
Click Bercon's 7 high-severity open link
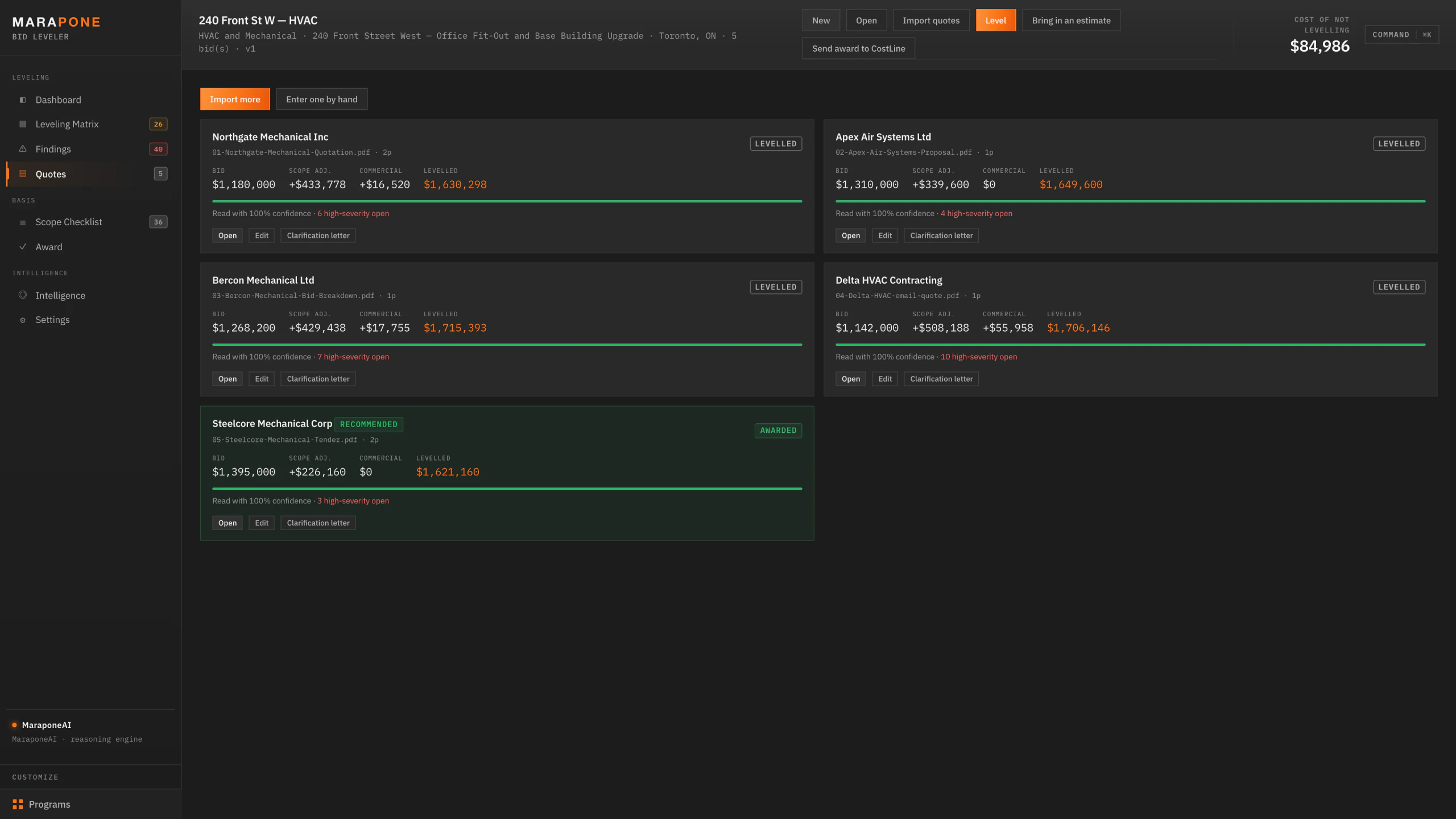[x=353, y=357]
